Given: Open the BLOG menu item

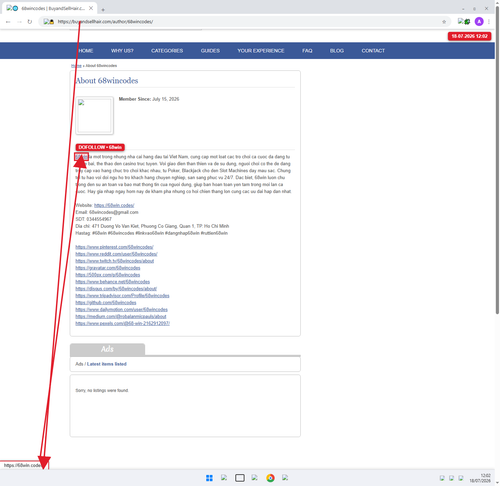Looking at the screenshot, I should pos(337,51).
